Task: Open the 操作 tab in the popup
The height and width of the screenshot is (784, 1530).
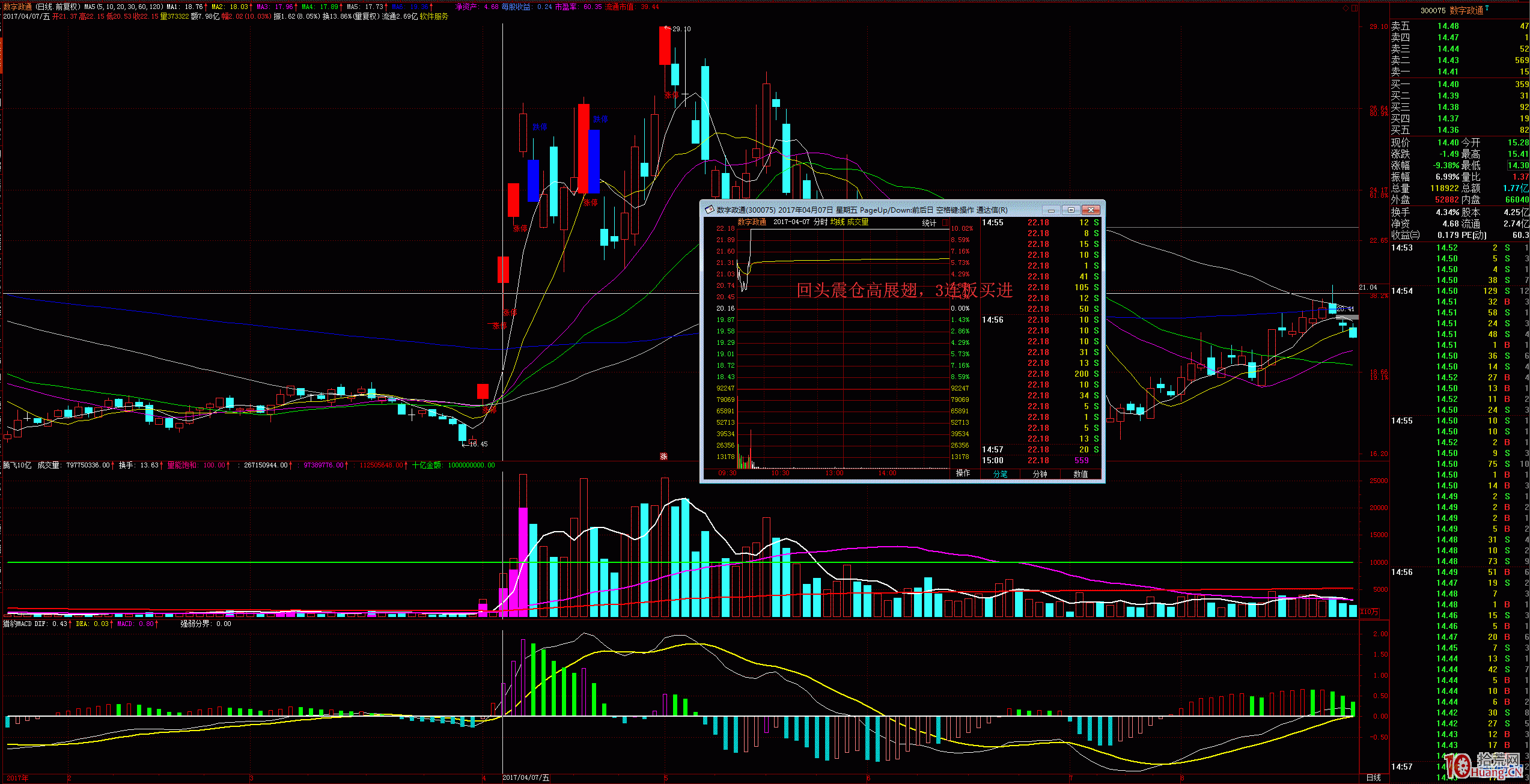Action: 963,473
